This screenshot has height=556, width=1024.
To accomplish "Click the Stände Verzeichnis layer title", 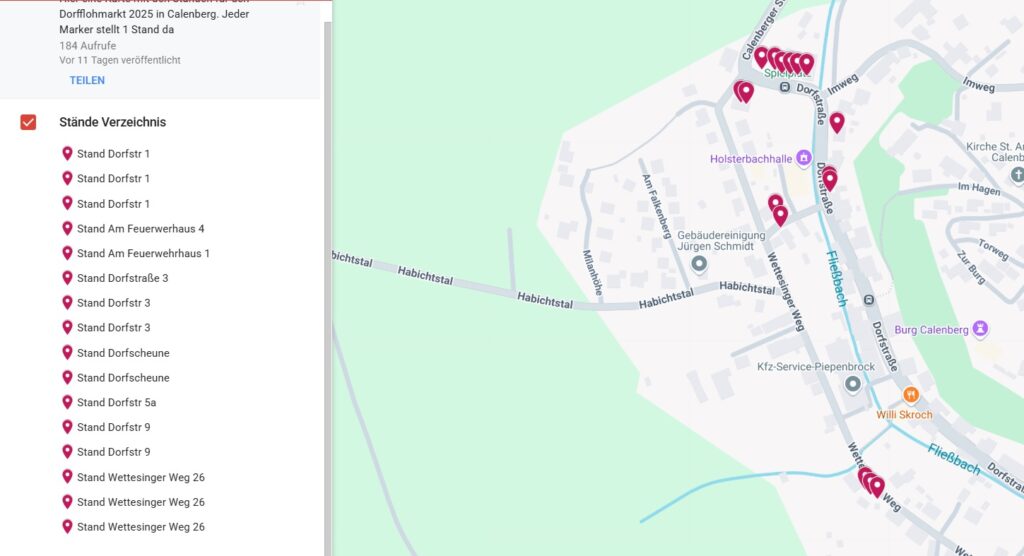I will click(x=112, y=122).
